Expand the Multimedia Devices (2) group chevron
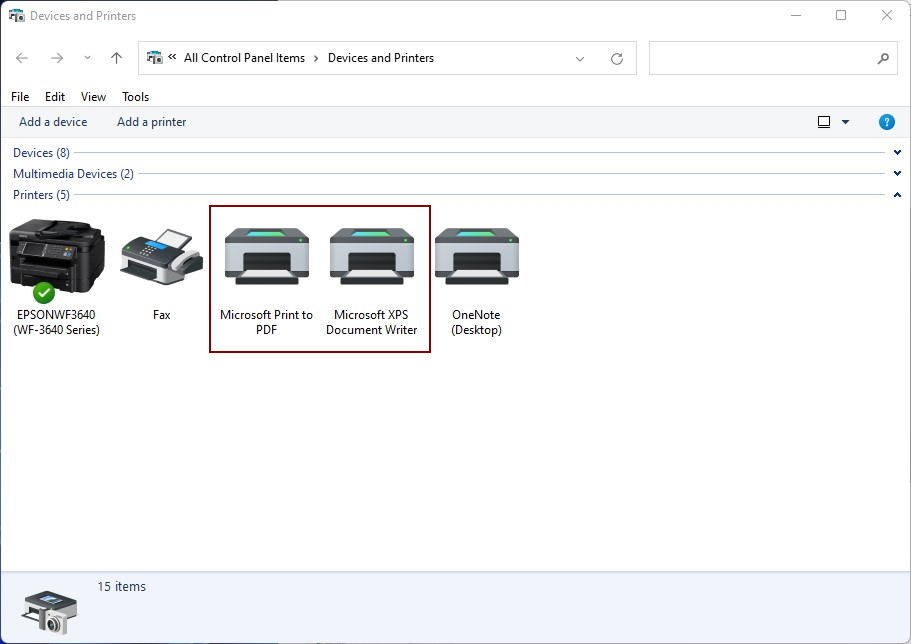 (x=897, y=173)
